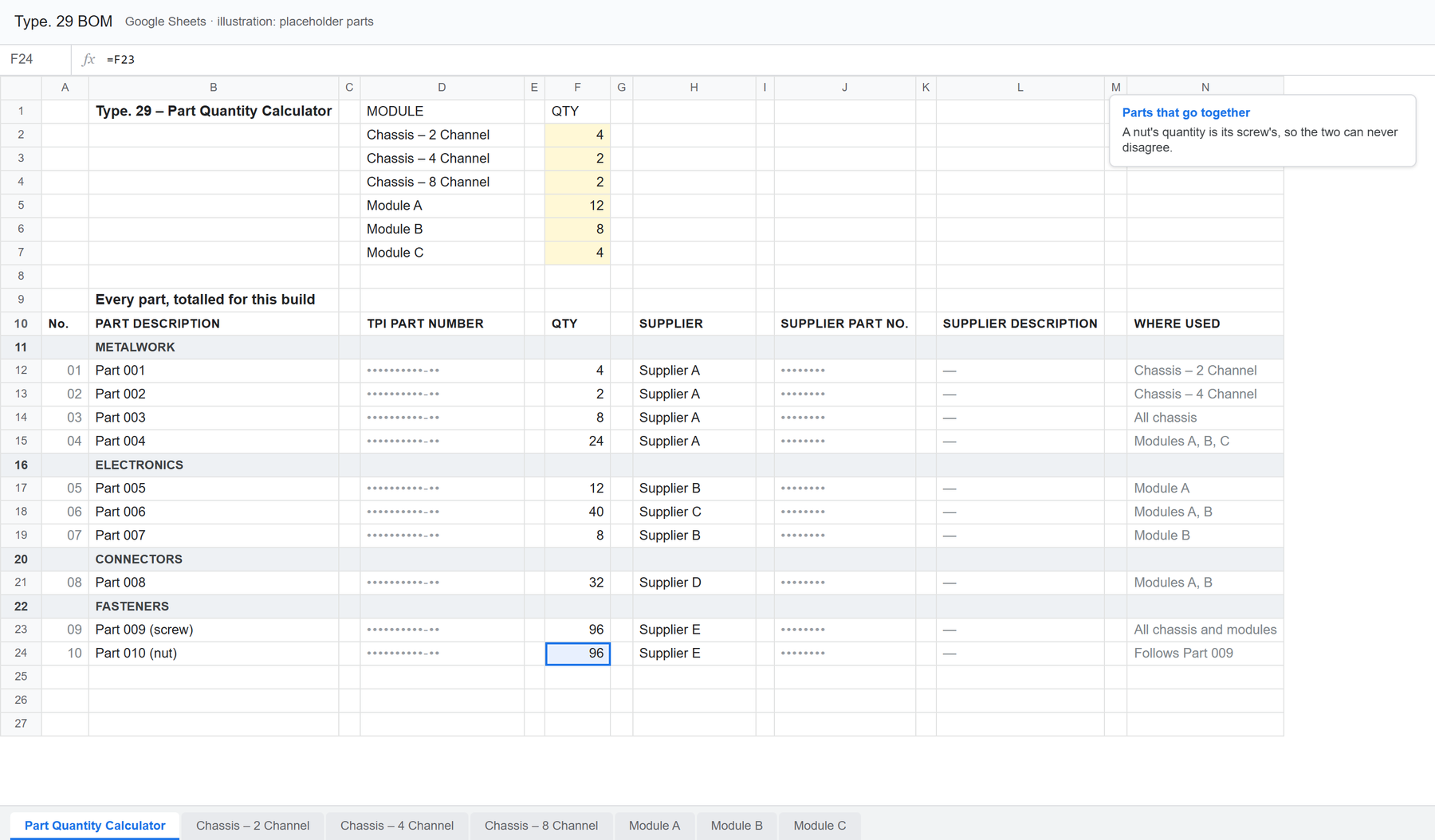Click the FASTENERS section heading cell
This screenshot has width=1435, height=840.
[x=213, y=606]
